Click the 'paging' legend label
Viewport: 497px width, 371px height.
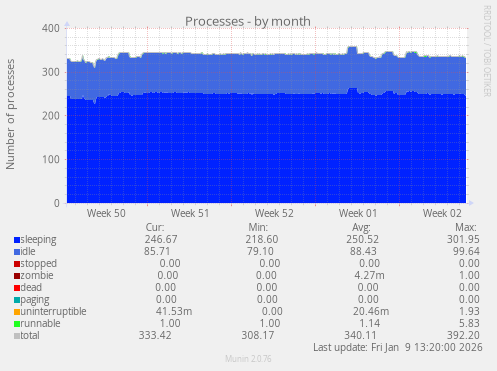(x=35, y=300)
